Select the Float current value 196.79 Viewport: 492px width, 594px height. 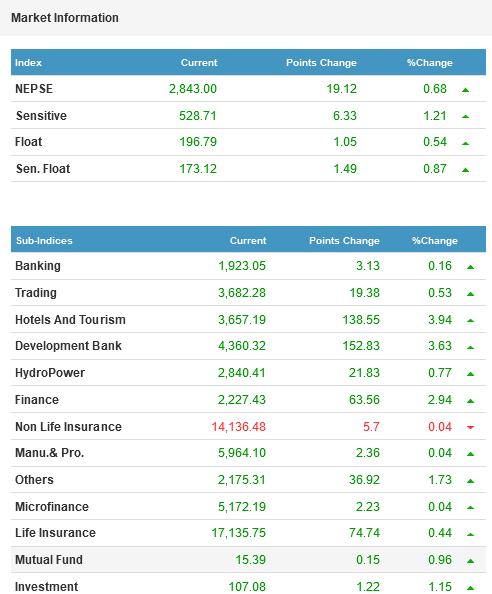point(198,142)
